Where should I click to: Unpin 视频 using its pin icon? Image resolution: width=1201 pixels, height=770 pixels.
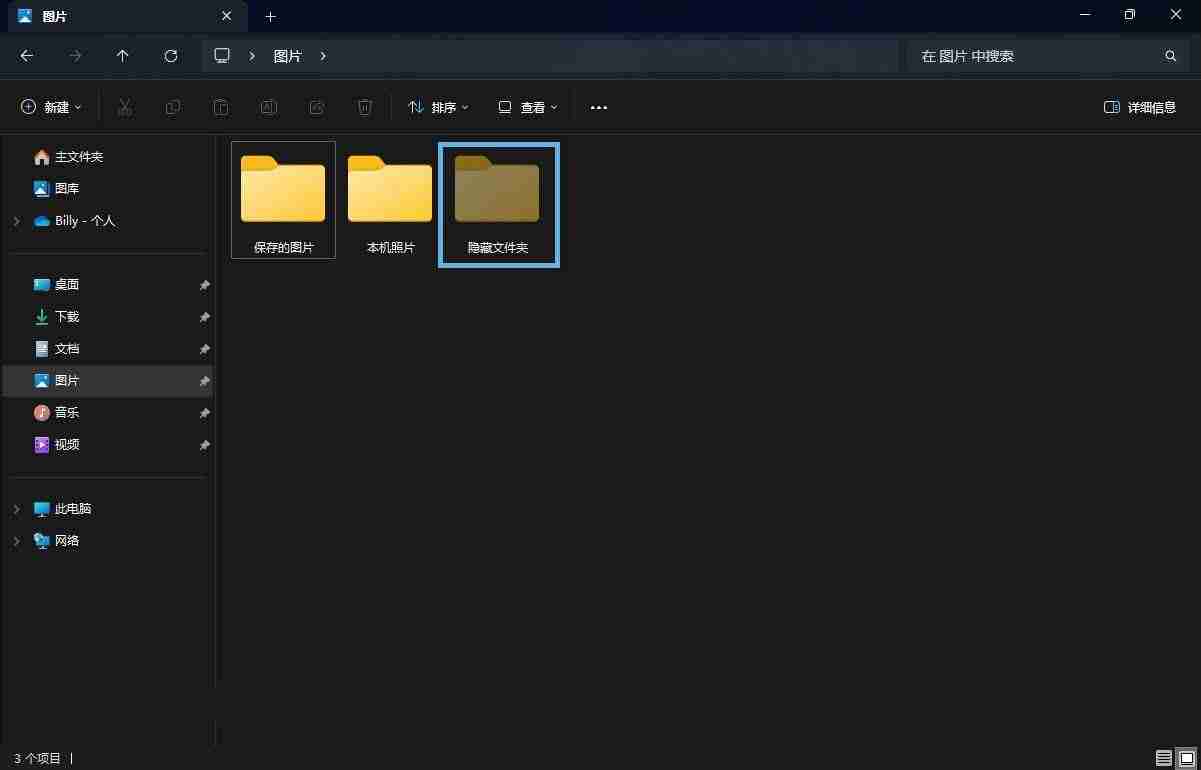[x=204, y=445]
